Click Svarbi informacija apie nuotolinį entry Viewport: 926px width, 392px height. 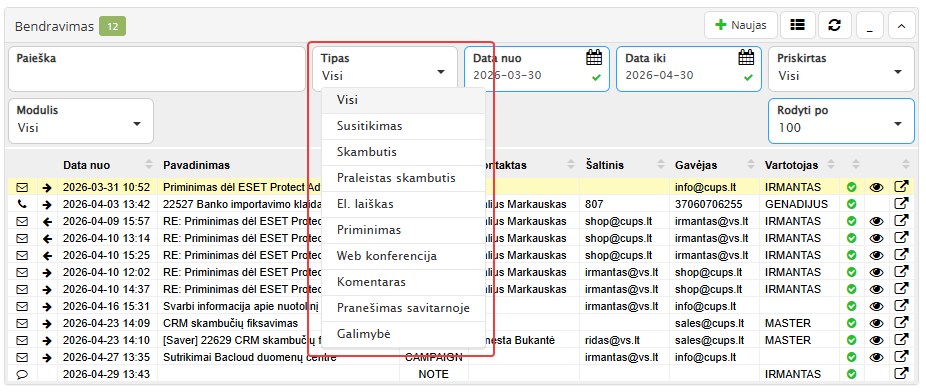241,306
